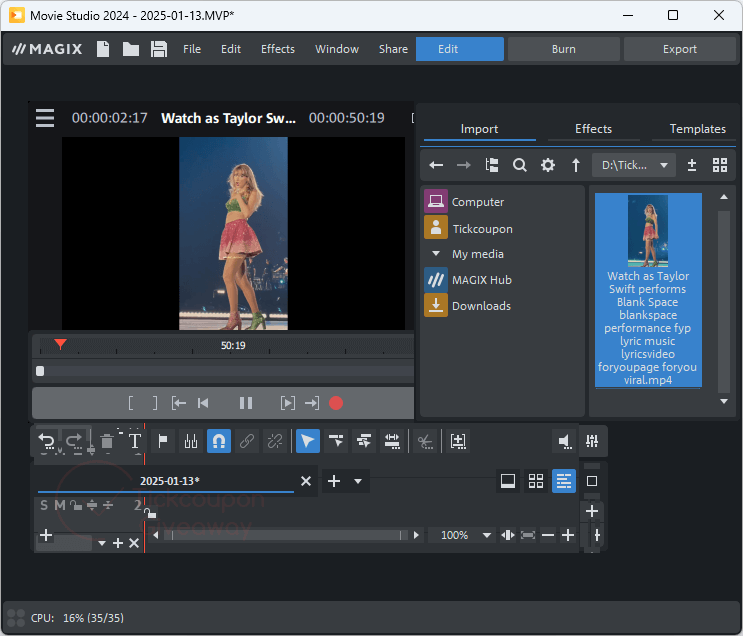The image size is (743, 636).
Task: Switch to the Effects tab in Media Pool
Action: coord(593,129)
